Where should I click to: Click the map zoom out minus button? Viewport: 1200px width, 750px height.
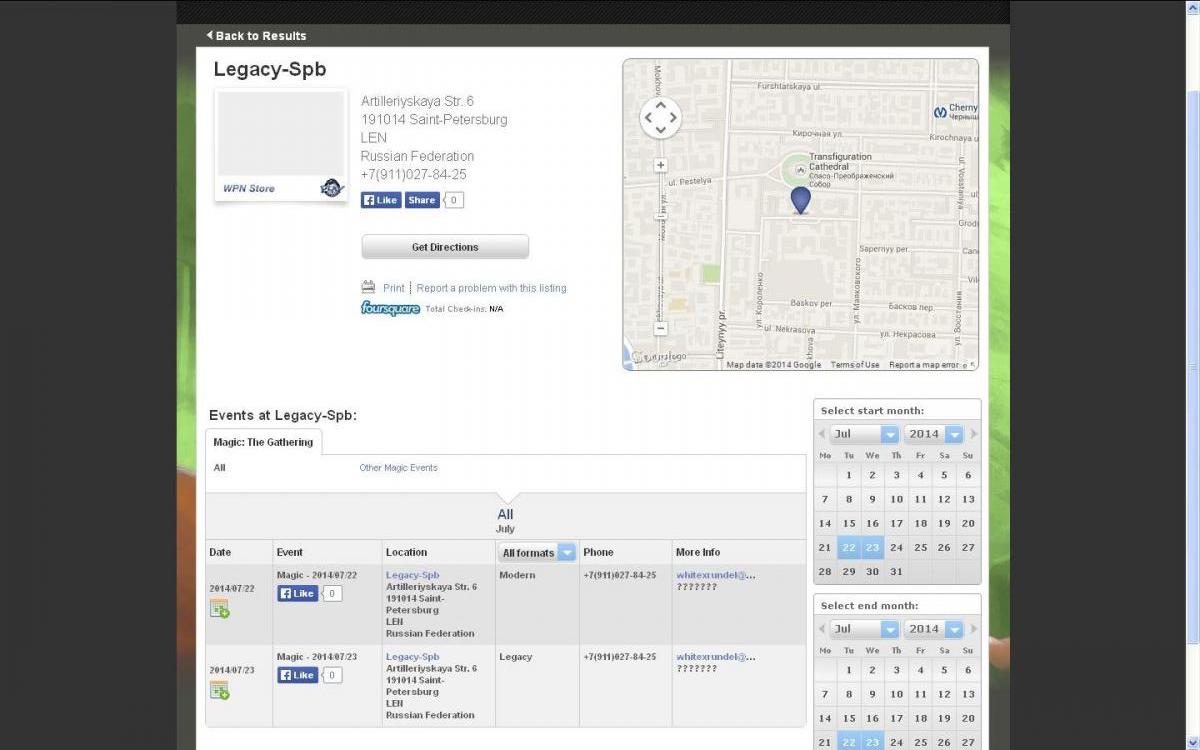tap(660, 328)
